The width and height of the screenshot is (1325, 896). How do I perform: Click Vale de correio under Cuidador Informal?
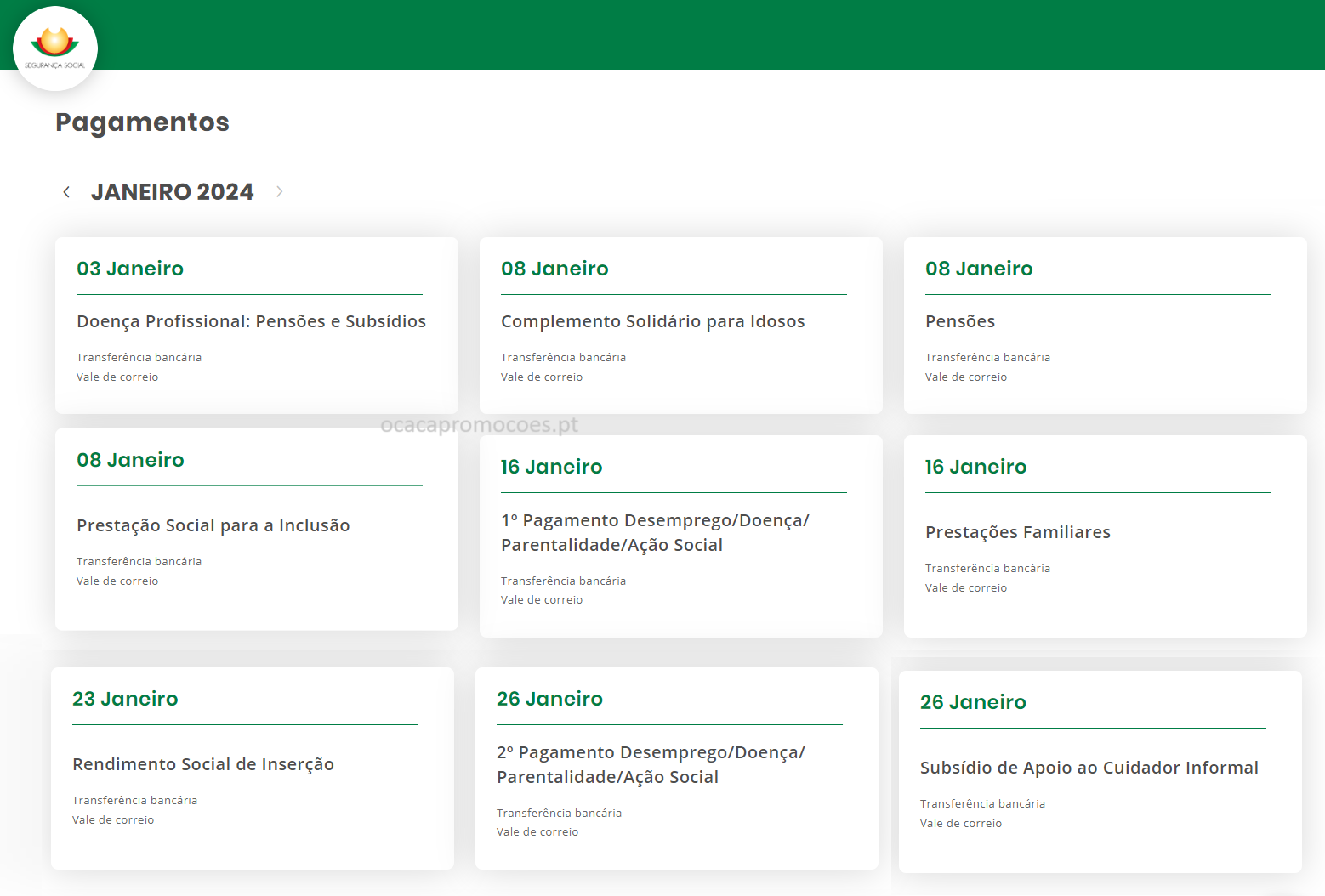coord(961,824)
